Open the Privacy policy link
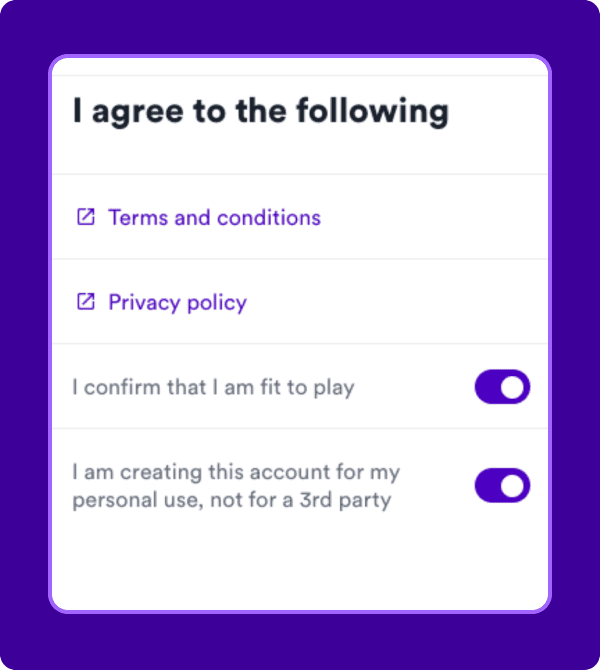The height and width of the screenshot is (670, 600). (177, 302)
